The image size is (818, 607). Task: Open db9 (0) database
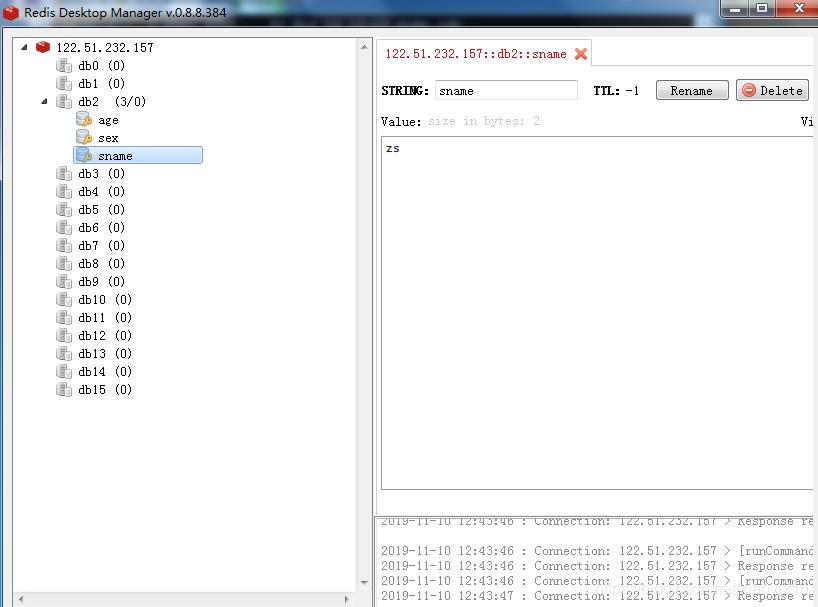point(101,282)
